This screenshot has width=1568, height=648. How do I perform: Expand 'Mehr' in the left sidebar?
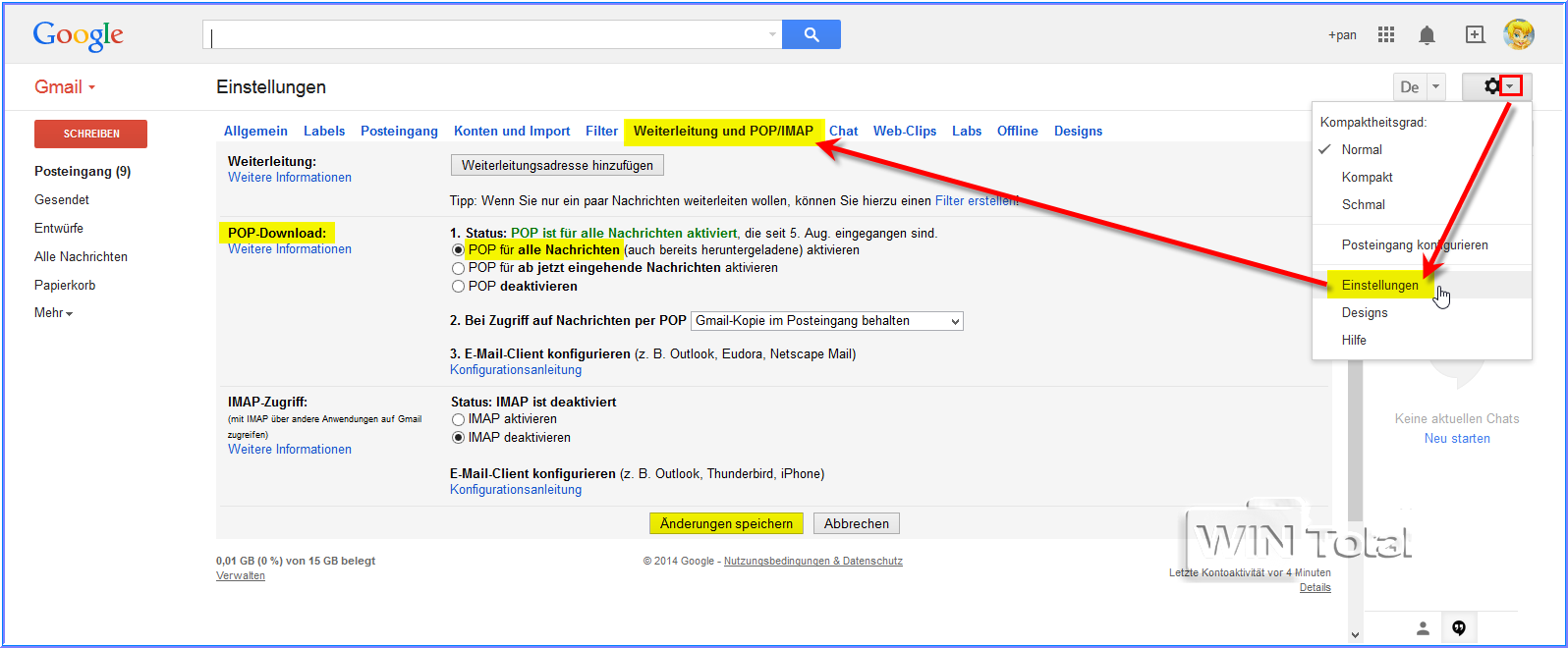[54, 313]
